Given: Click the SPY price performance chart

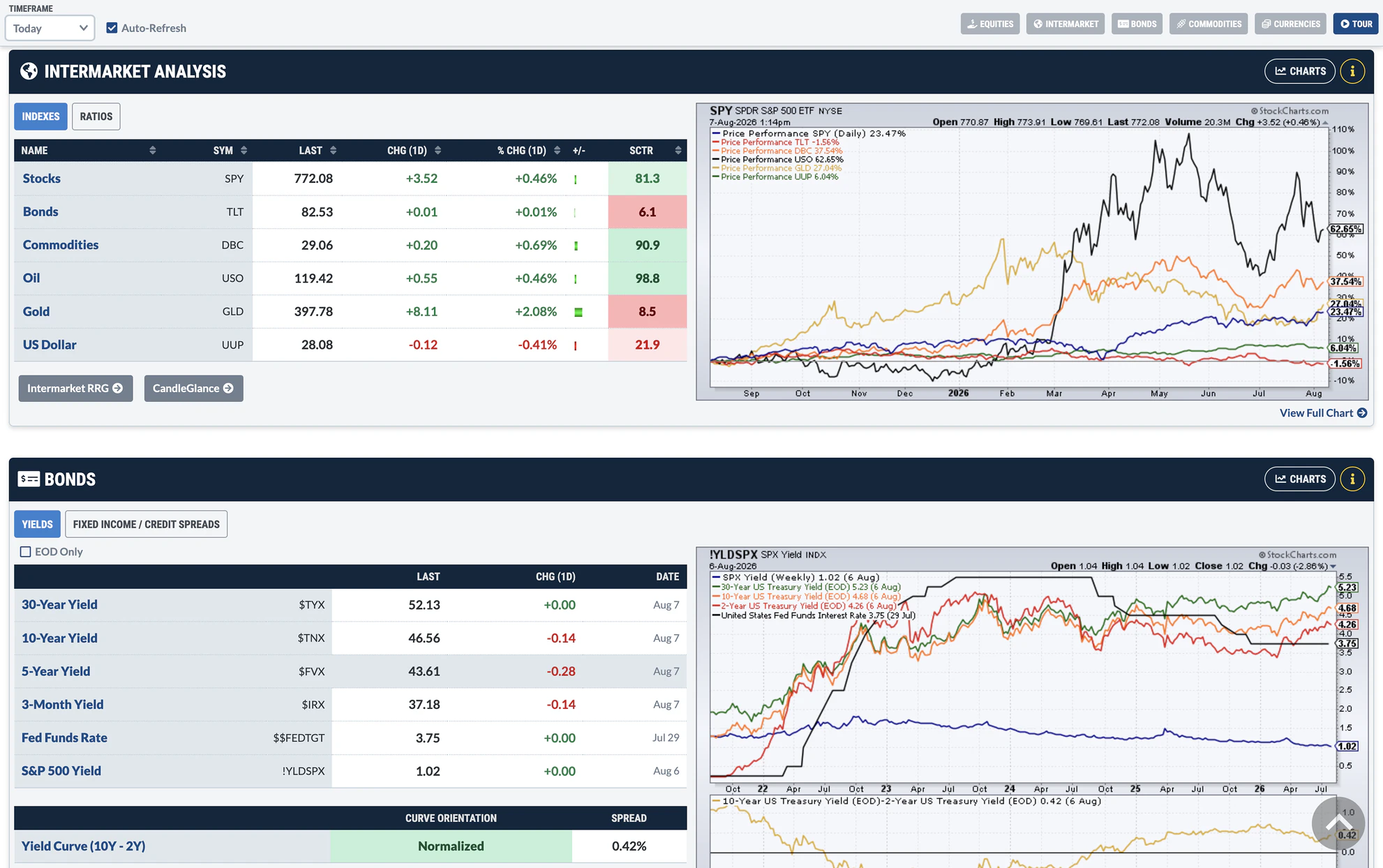Looking at the screenshot, I should [1032, 252].
